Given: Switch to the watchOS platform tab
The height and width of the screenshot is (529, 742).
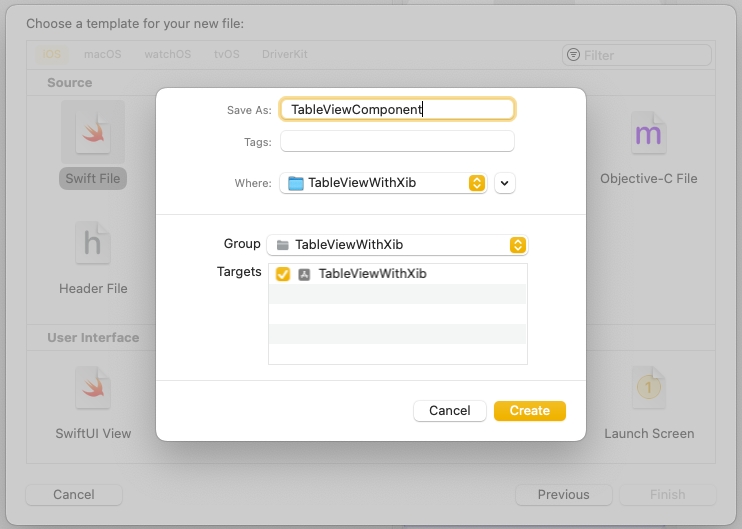Looking at the screenshot, I should (x=166, y=55).
